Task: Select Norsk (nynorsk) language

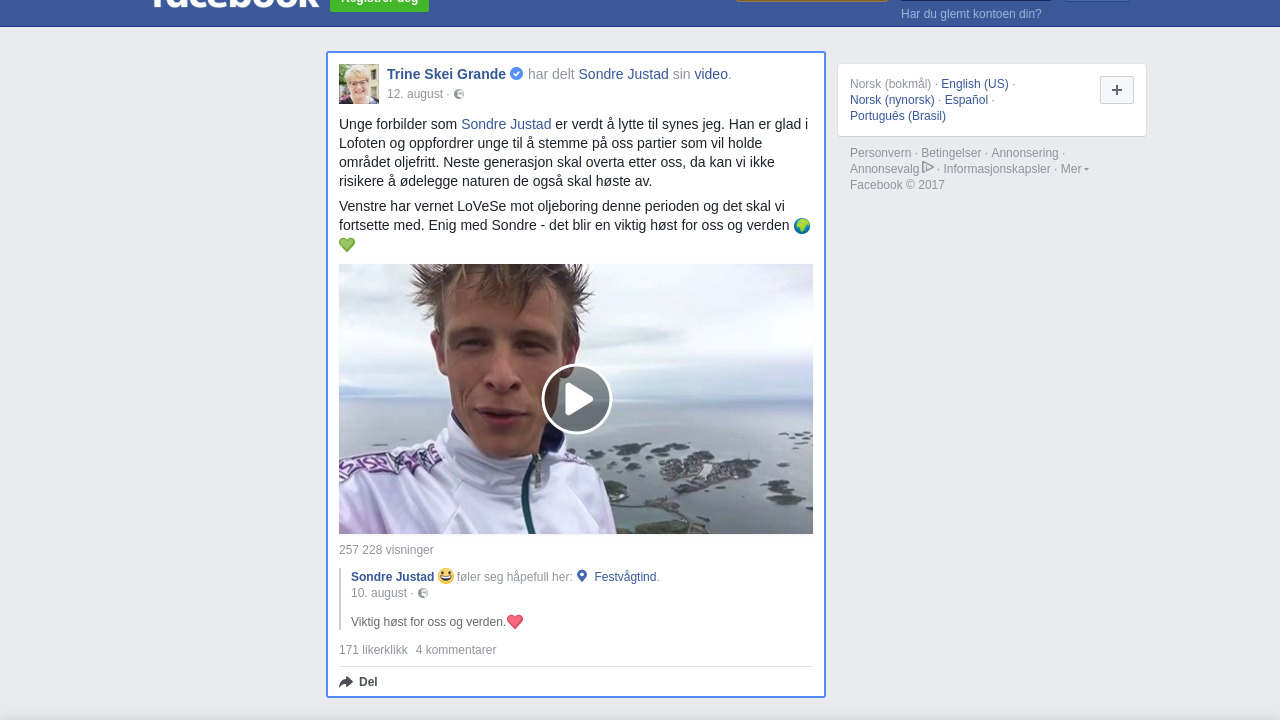Action: [892, 100]
